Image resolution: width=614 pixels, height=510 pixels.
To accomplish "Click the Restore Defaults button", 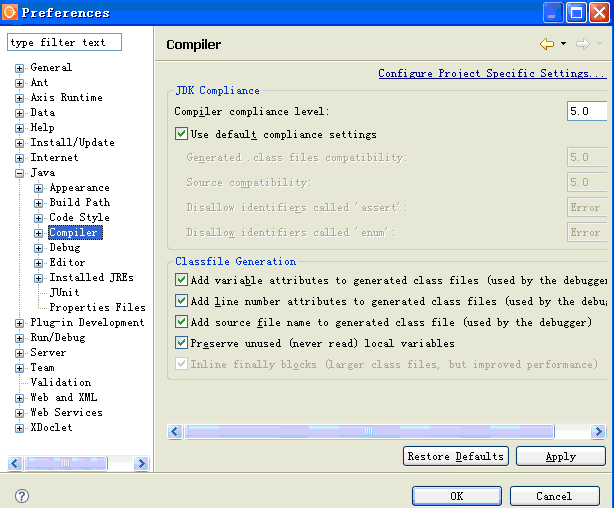I will [x=456, y=456].
